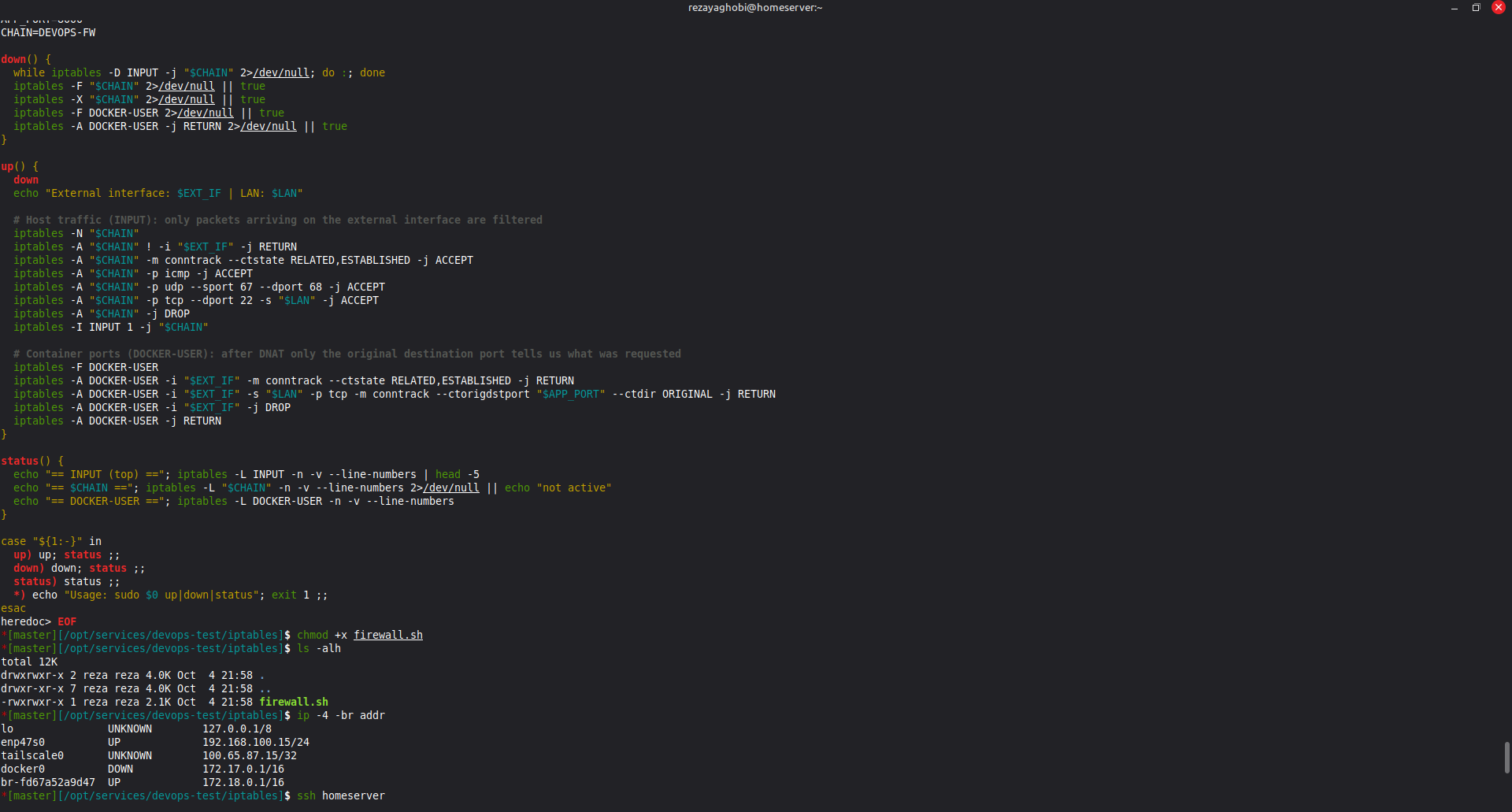Click IP address 192.168.100.15/24
Viewport: 1512px width, 812px height.
[256, 742]
